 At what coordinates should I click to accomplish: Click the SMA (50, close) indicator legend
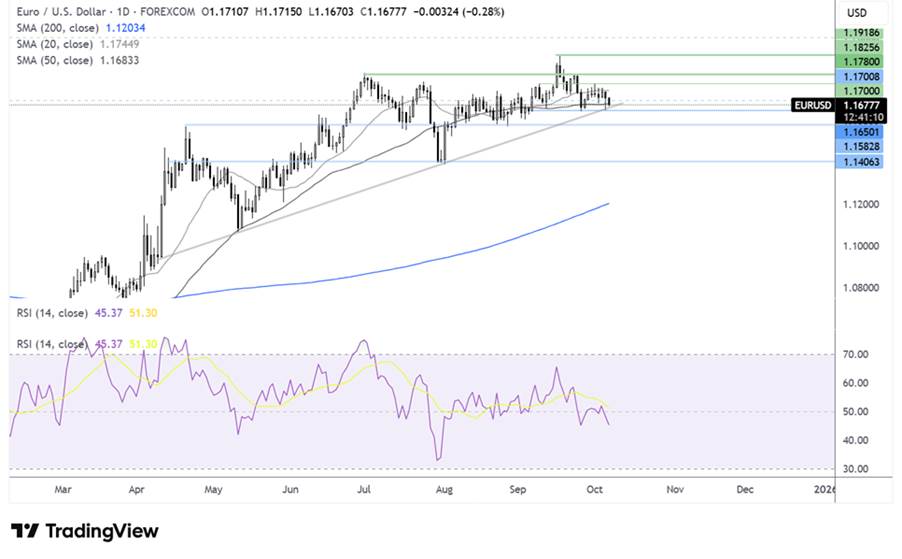(53, 61)
